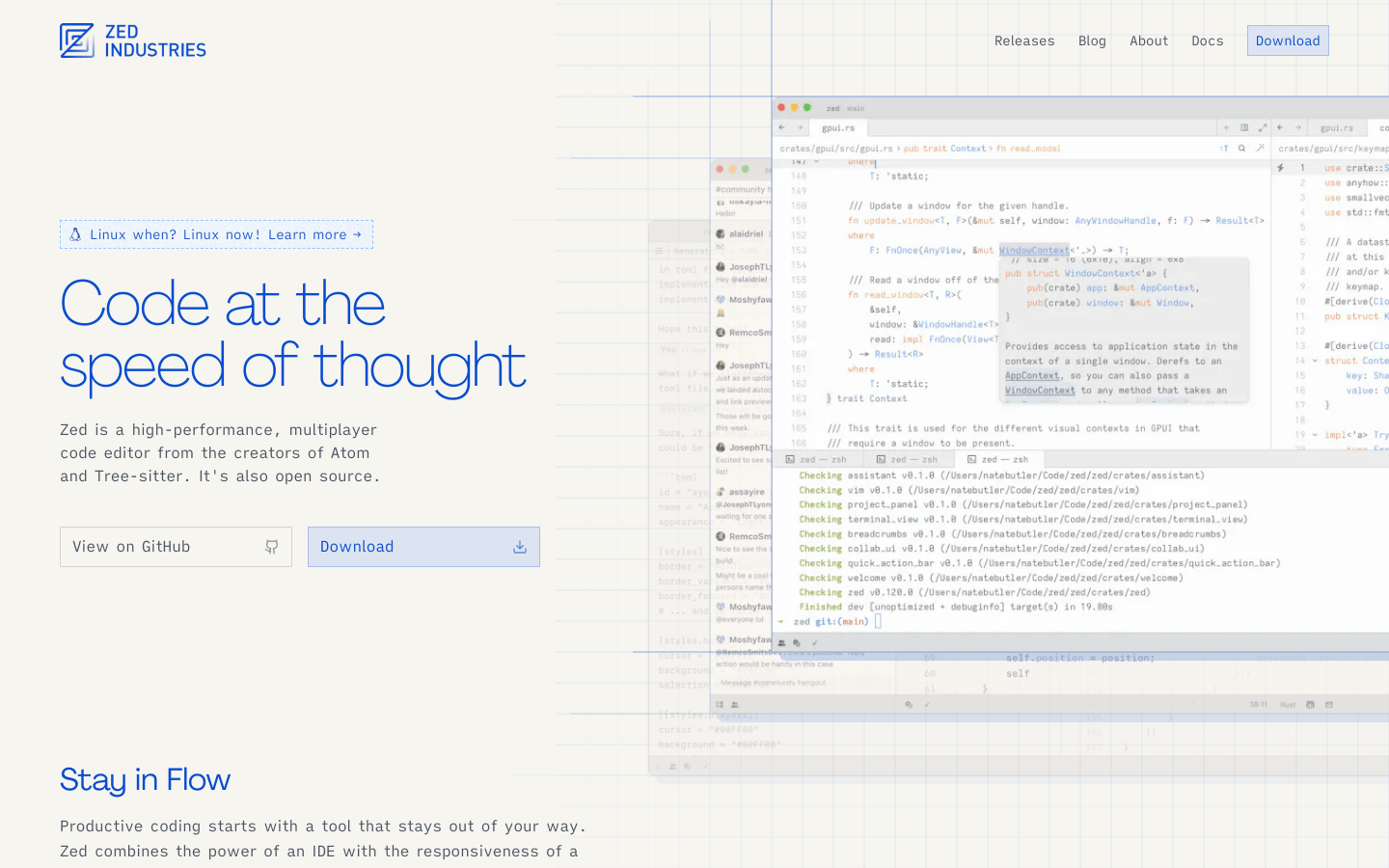Click the View on GitHub button
Viewport: 1389px width, 868px height.
click(176, 547)
